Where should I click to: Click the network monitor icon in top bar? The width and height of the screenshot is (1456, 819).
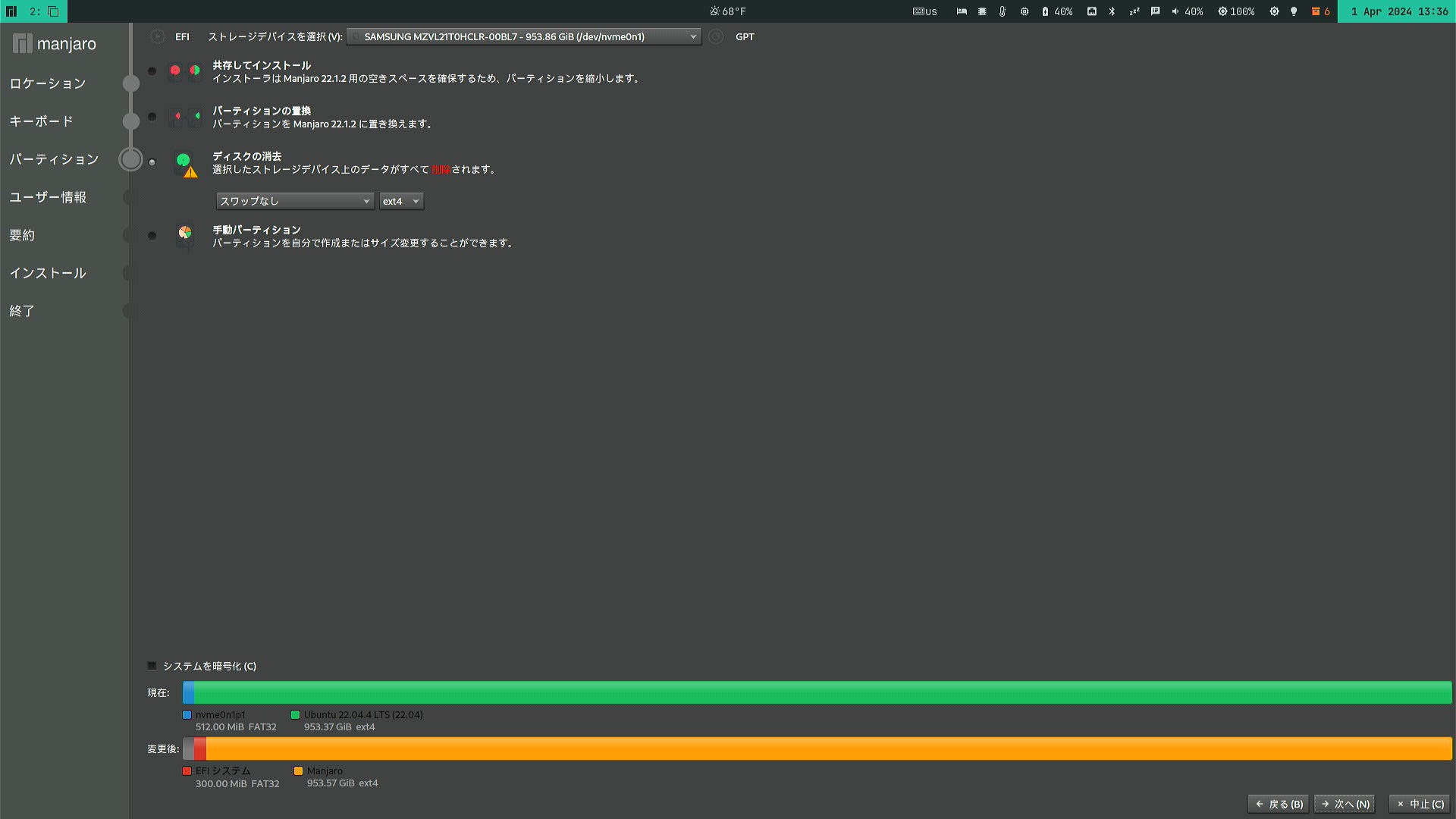1092,11
